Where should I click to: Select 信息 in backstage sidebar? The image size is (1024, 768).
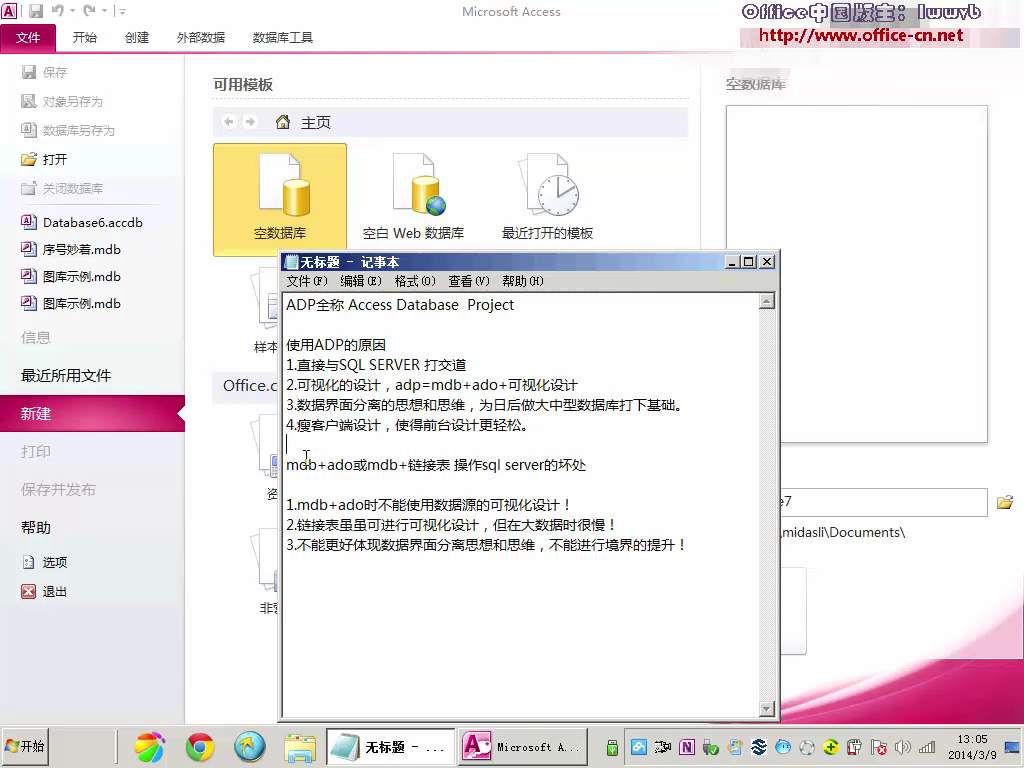[x=36, y=338]
